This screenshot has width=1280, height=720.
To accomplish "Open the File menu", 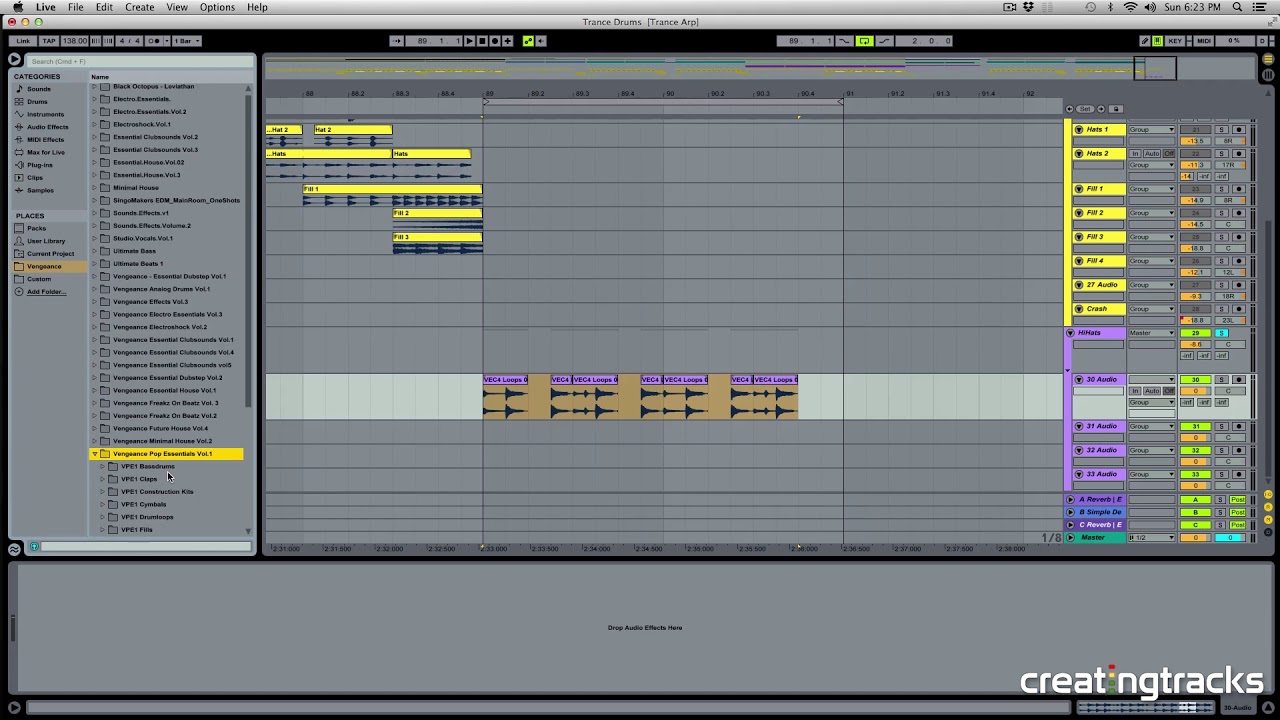I will pos(75,7).
